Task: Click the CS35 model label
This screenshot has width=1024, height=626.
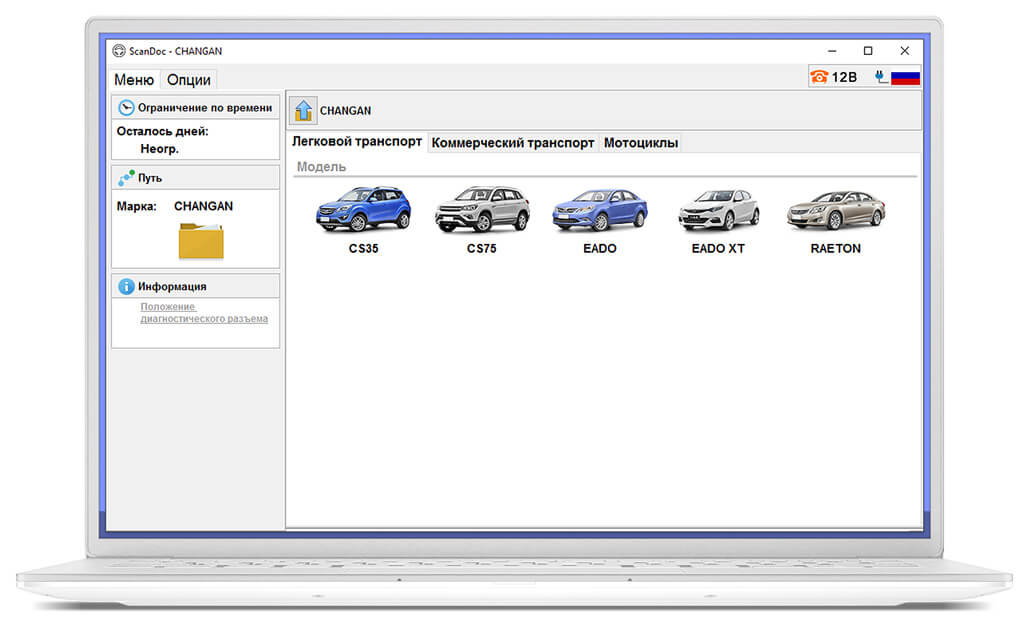Action: (364, 249)
